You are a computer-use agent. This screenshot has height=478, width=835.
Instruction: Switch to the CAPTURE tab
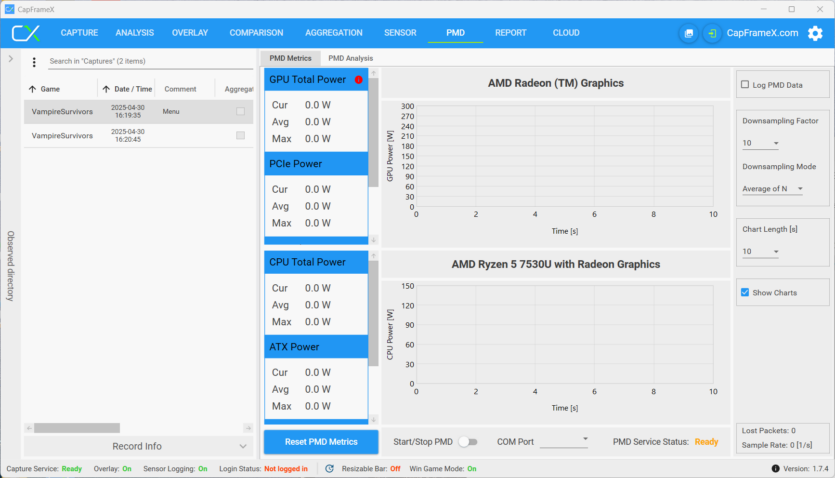point(79,33)
